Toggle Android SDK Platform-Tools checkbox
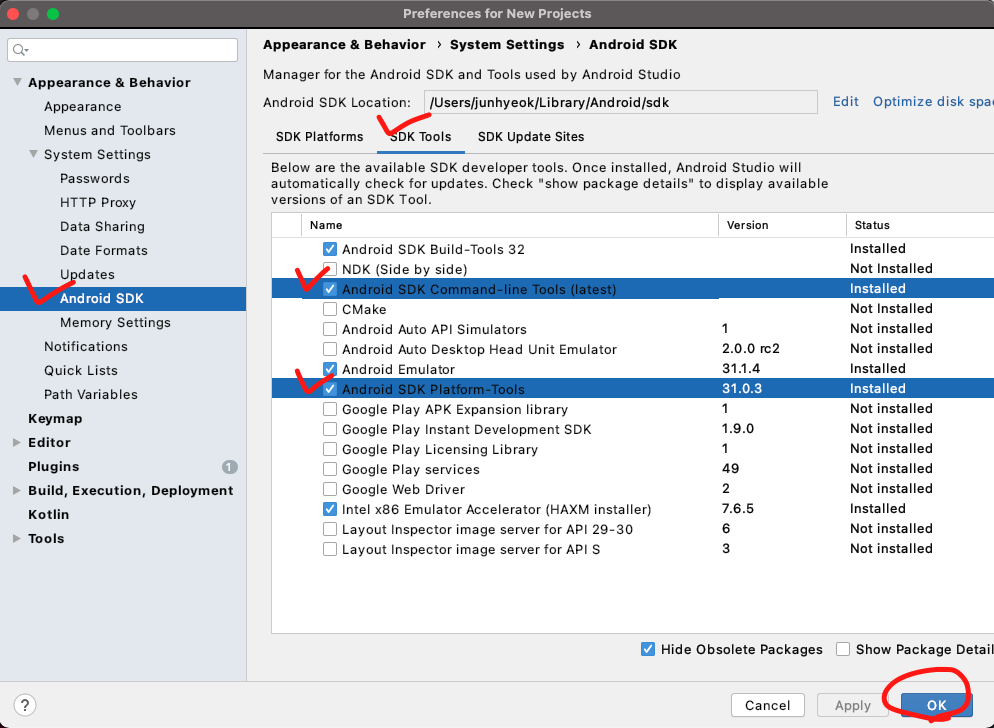Image resolution: width=994 pixels, height=728 pixels. coord(330,389)
